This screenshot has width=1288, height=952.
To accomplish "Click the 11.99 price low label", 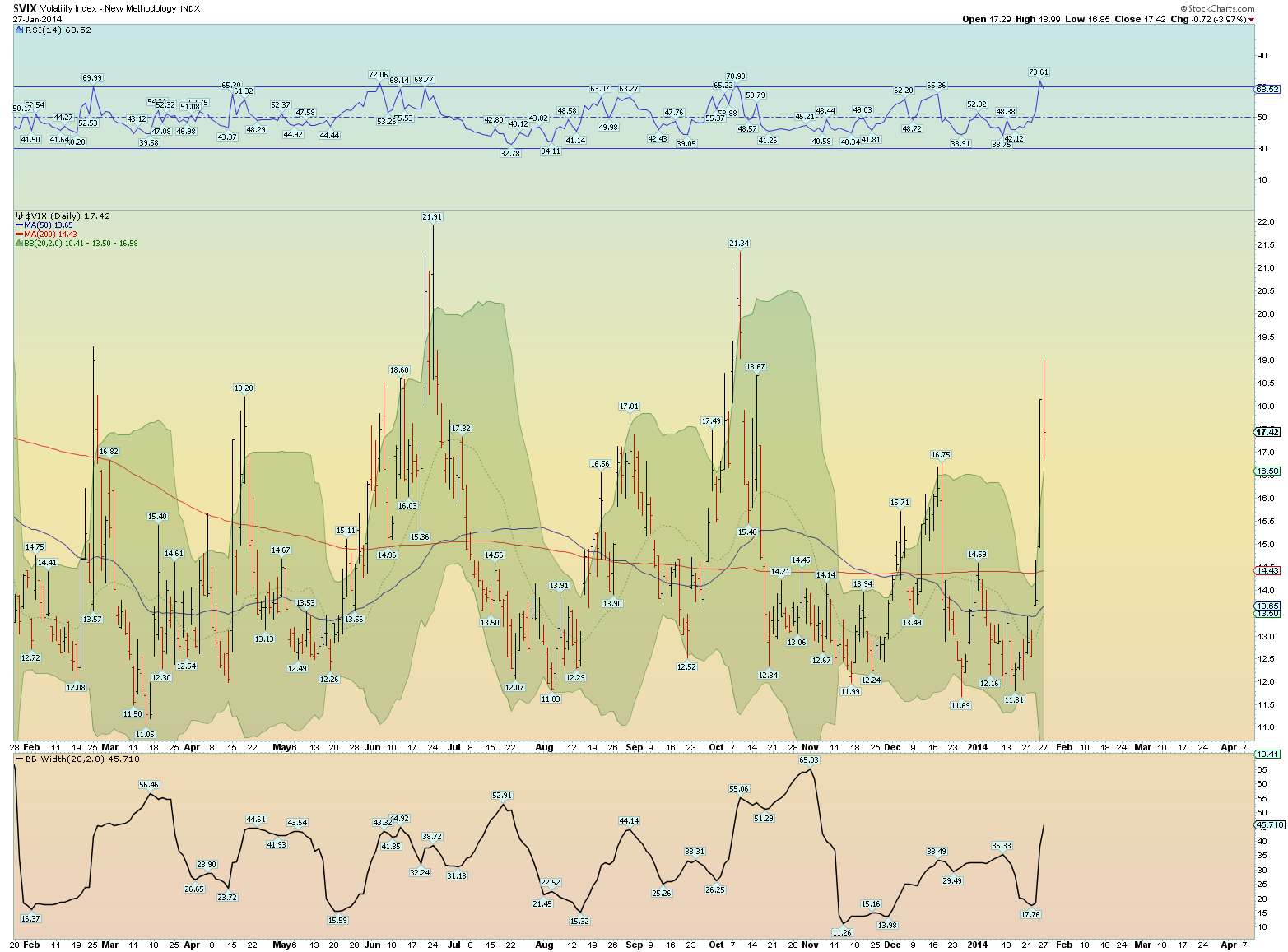I will 850,691.
